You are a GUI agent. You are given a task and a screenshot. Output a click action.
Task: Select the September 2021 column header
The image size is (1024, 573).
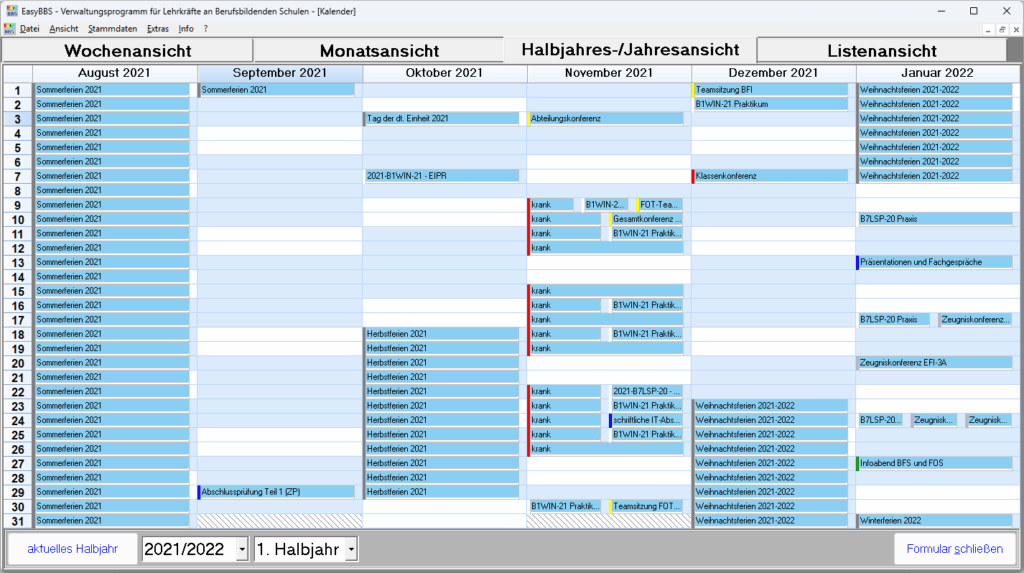[x=280, y=73]
